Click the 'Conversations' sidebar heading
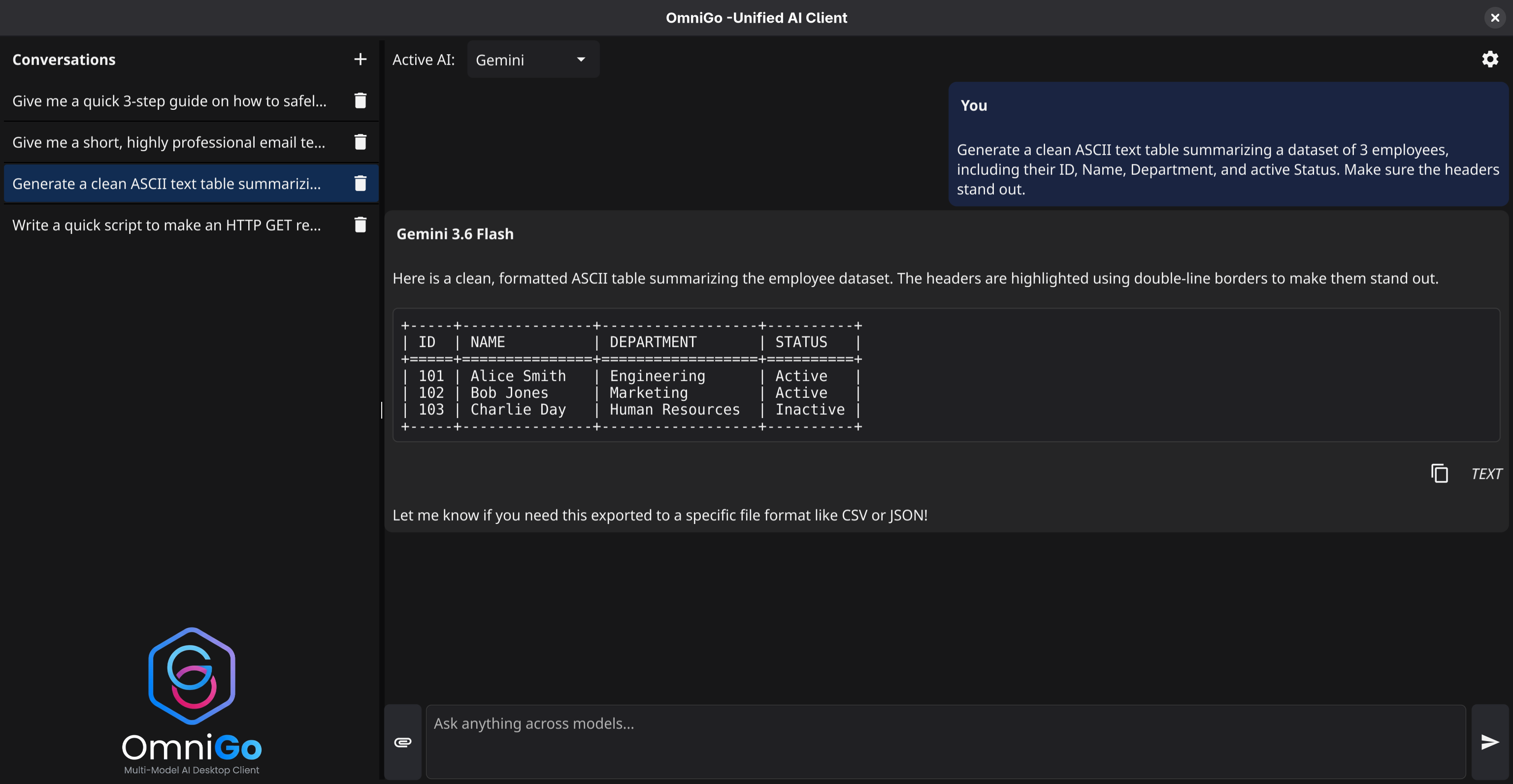 64,59
